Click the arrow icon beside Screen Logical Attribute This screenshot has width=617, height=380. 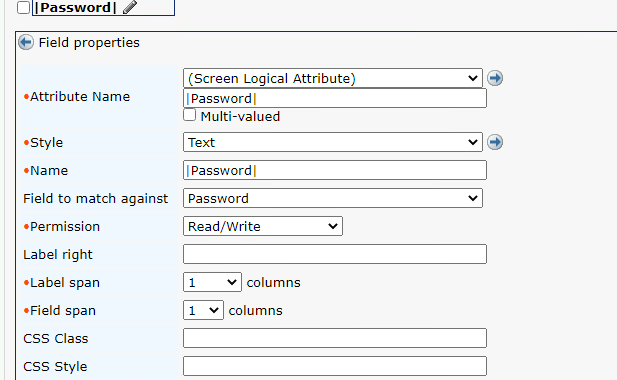(495, 78)
